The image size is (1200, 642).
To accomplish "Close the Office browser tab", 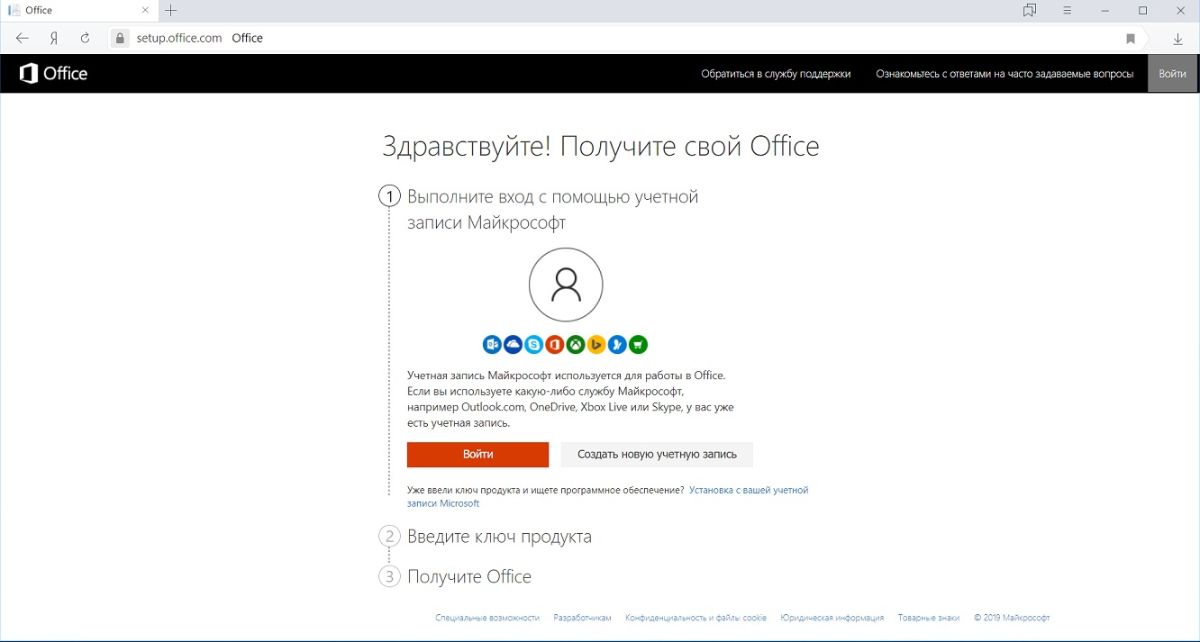I will [x=146, y=10].
